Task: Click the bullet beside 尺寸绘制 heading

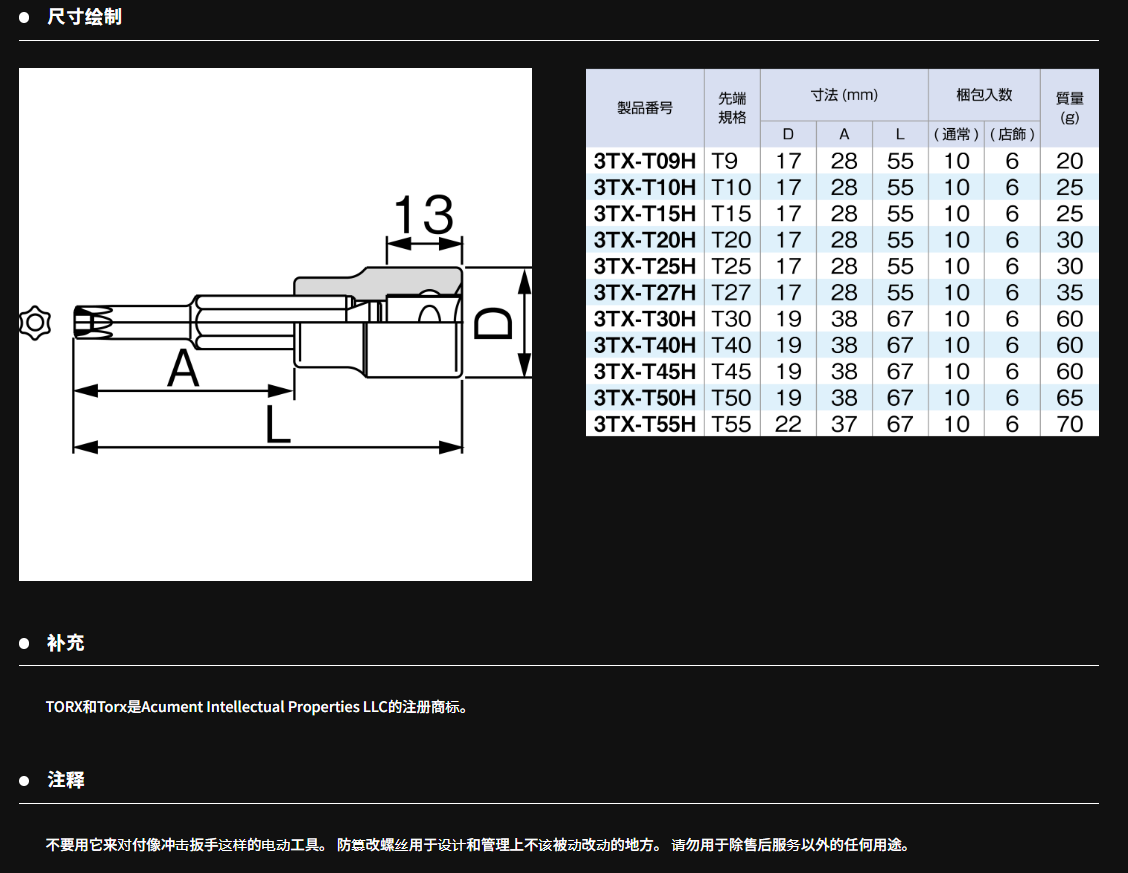Action: 24,18
